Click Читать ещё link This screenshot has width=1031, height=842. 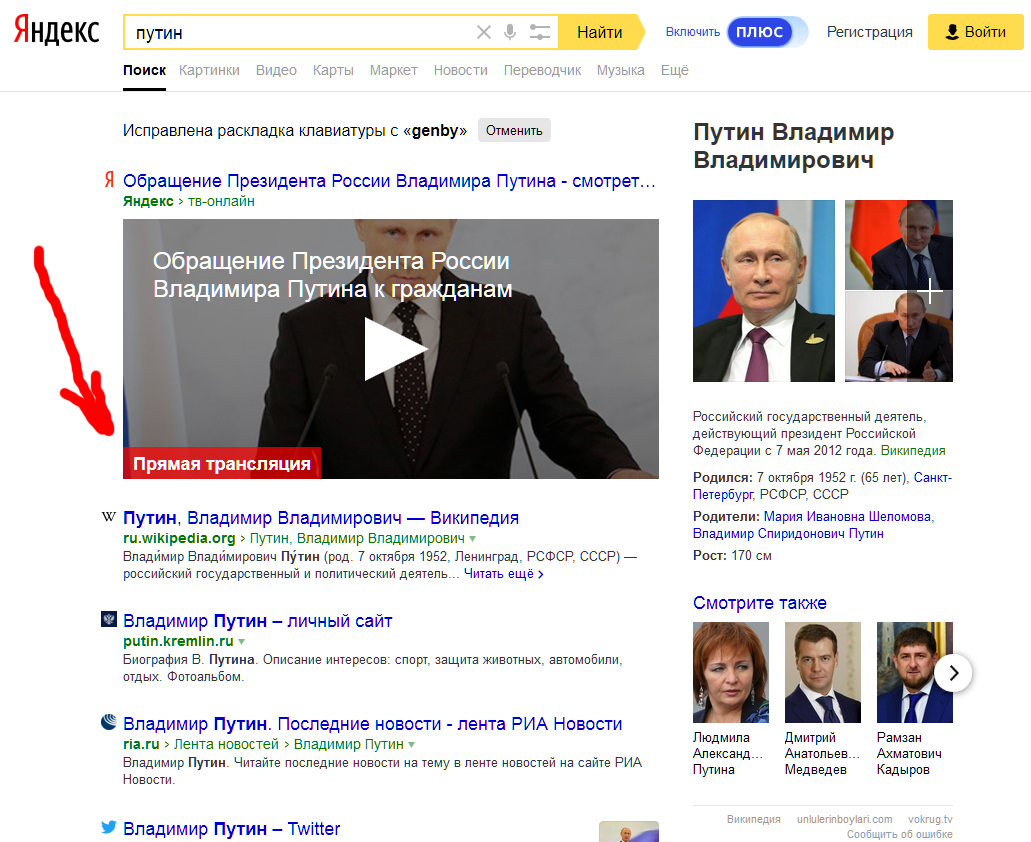click(x=504, y=574)
